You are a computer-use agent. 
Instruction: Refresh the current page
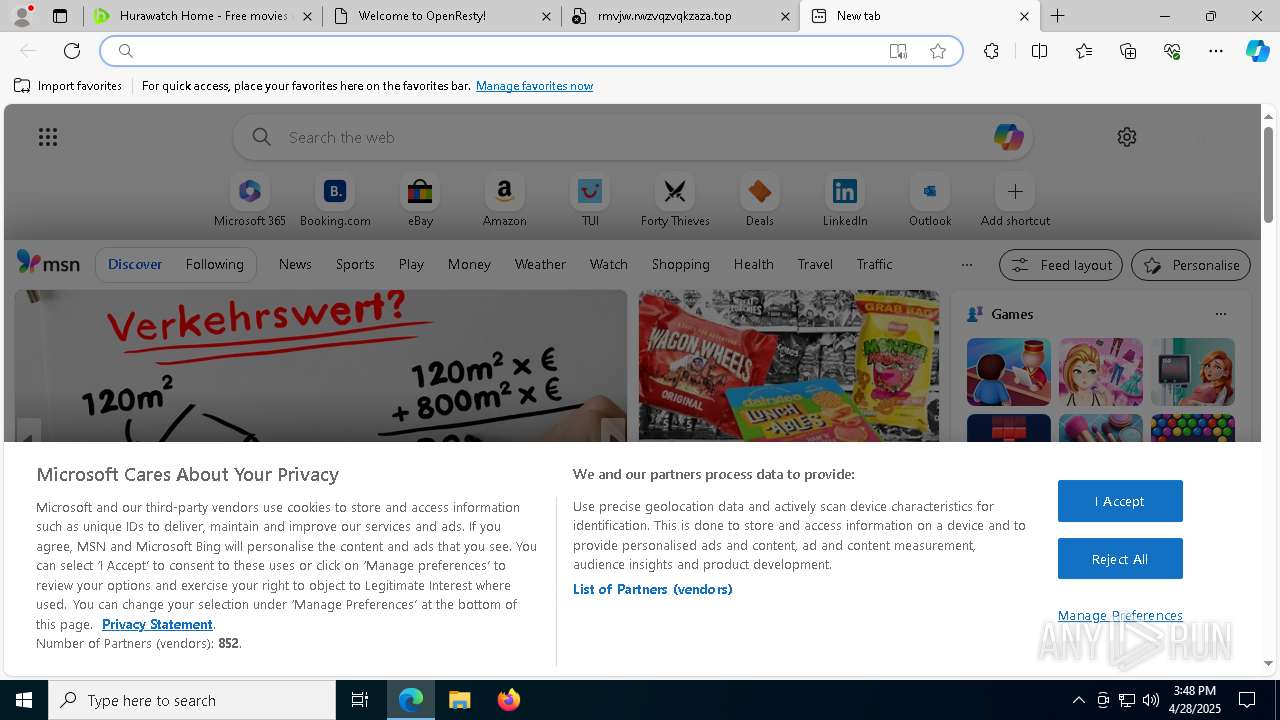(x=72, y=51)
